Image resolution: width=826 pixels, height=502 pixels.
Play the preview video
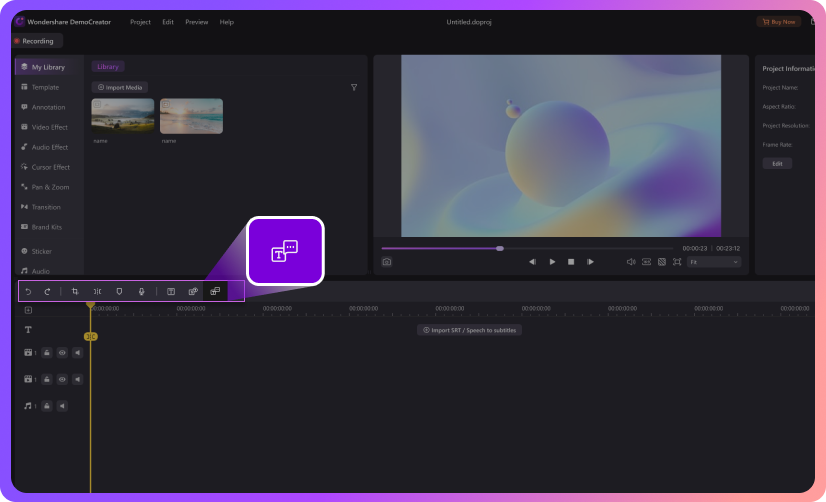[x=552, y=262]
